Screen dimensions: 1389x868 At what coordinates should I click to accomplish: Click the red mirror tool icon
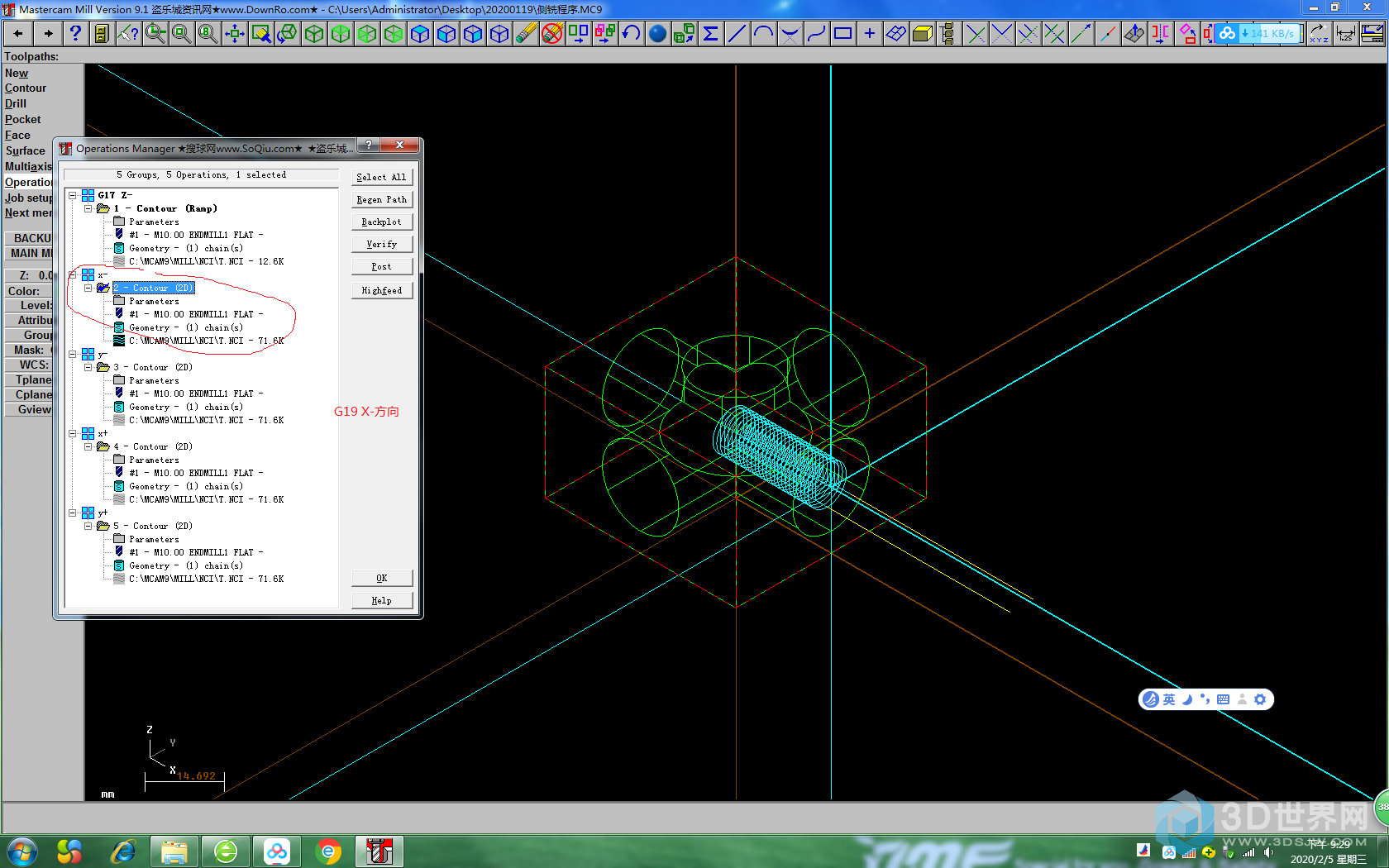point(1161,33)
